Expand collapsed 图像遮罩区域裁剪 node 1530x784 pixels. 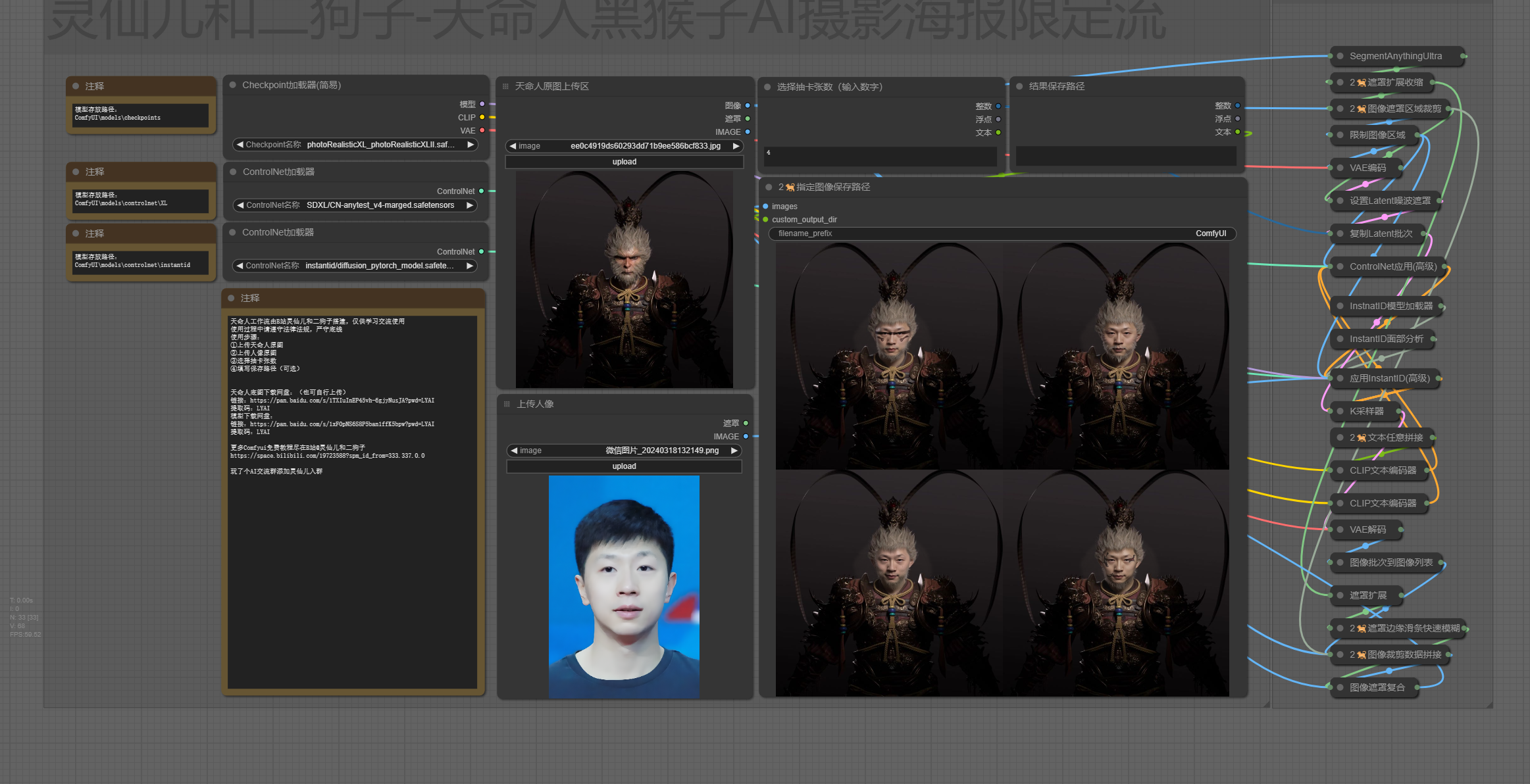[x=1340, y=109]
